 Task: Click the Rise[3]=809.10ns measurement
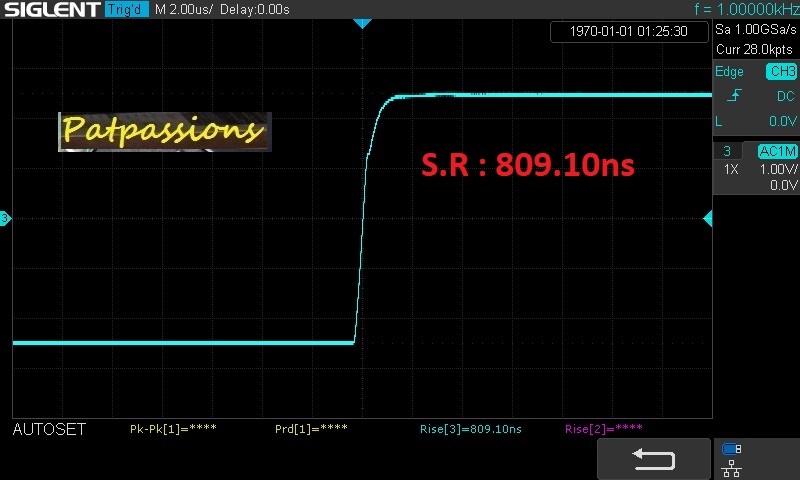(470, 429)
